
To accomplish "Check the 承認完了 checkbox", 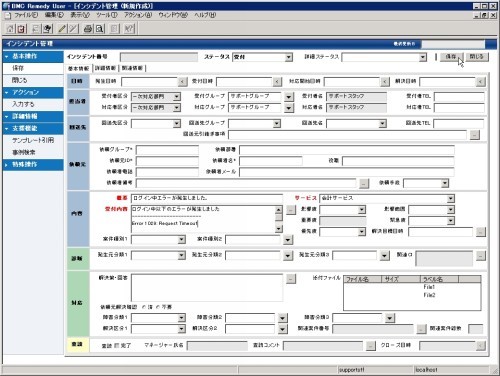I will [117, 346].
